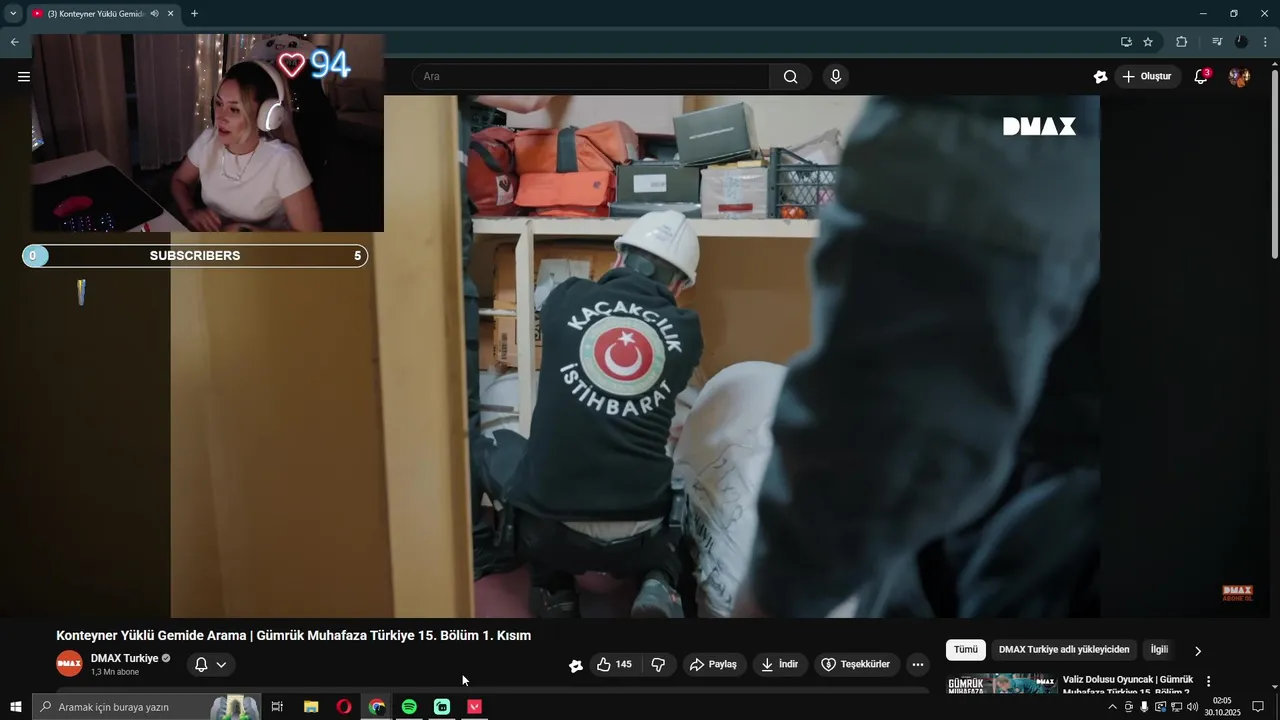This screenshot has width=1280, height=720.
Task: Open Windows action center notifications
Action: 1258,707
